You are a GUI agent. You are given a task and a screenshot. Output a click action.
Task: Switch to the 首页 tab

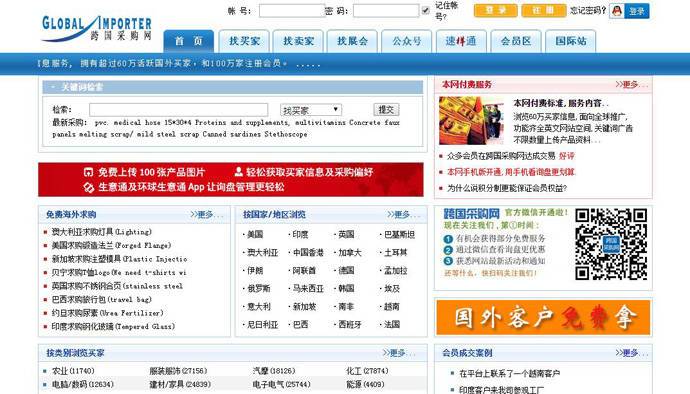[188, 41]
